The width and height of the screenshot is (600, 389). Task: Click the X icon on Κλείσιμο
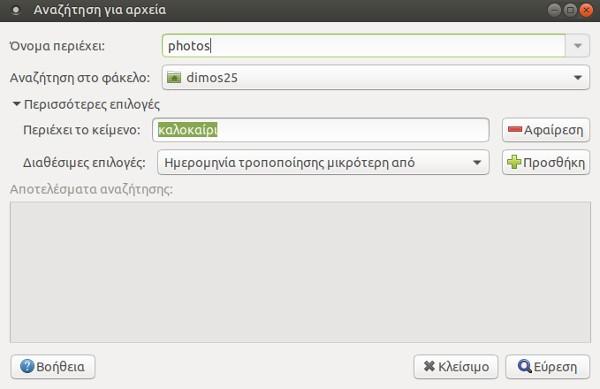429,366
